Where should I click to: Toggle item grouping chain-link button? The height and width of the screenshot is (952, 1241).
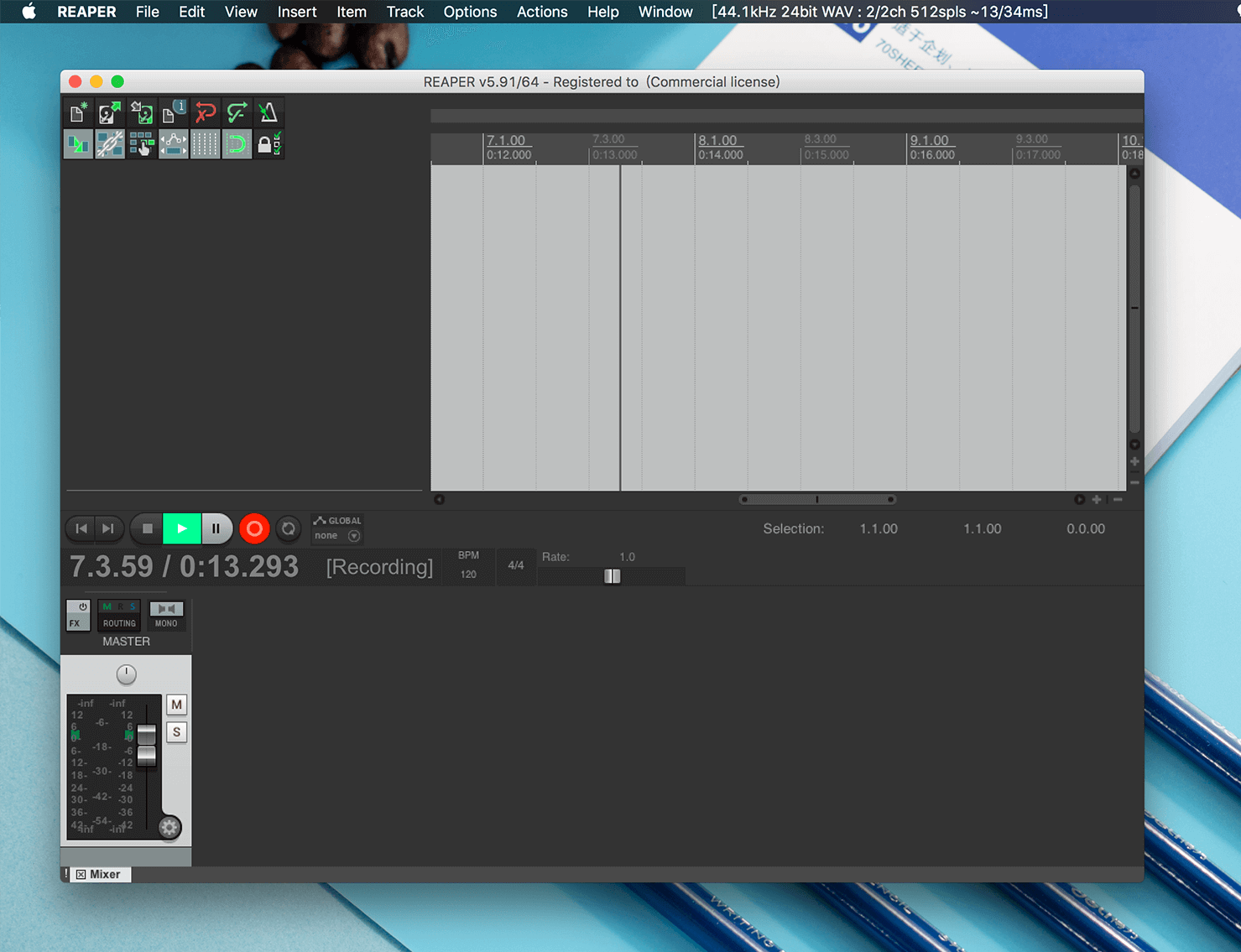point(110,144)
